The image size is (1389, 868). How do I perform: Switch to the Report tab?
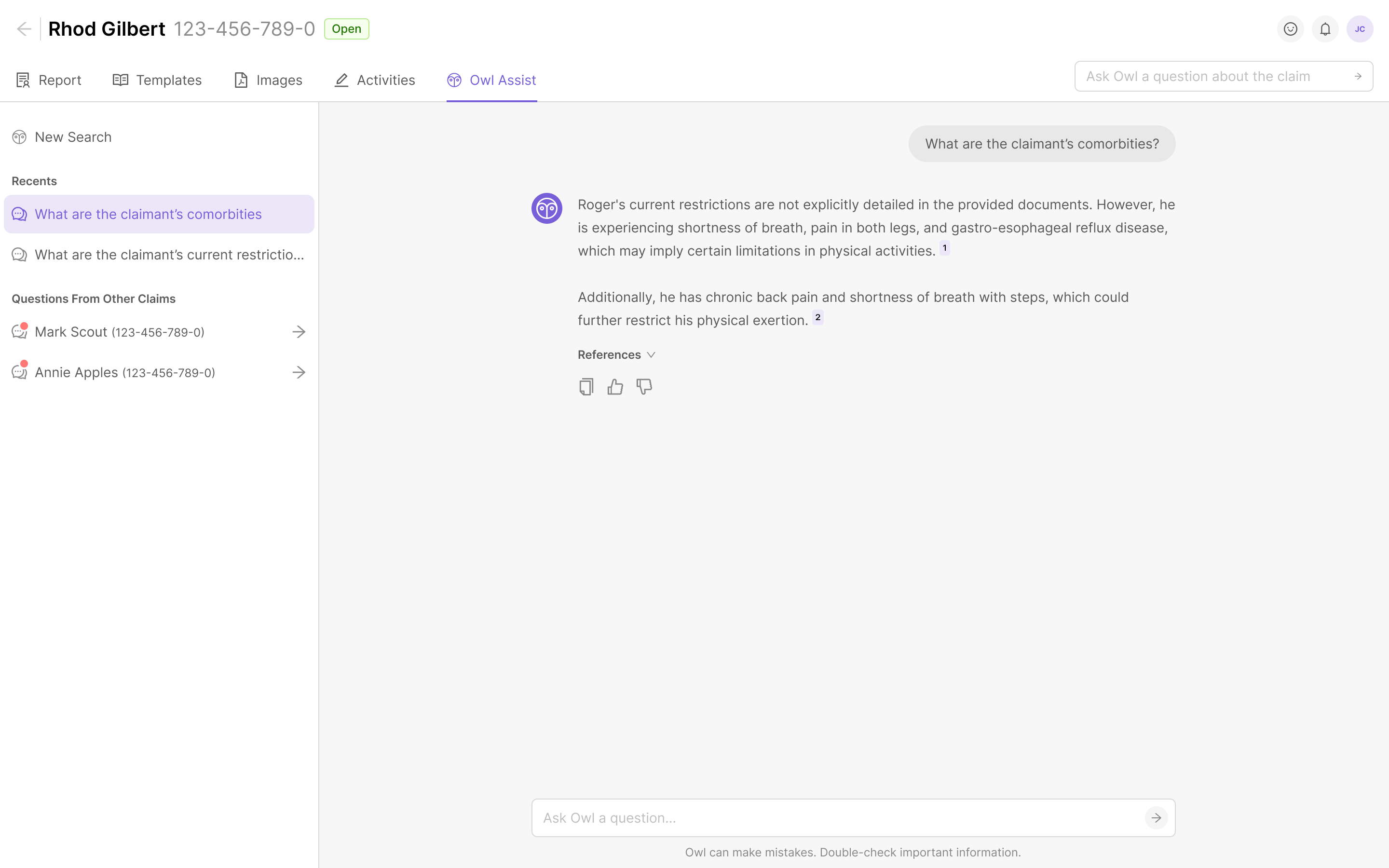[49, 80]
